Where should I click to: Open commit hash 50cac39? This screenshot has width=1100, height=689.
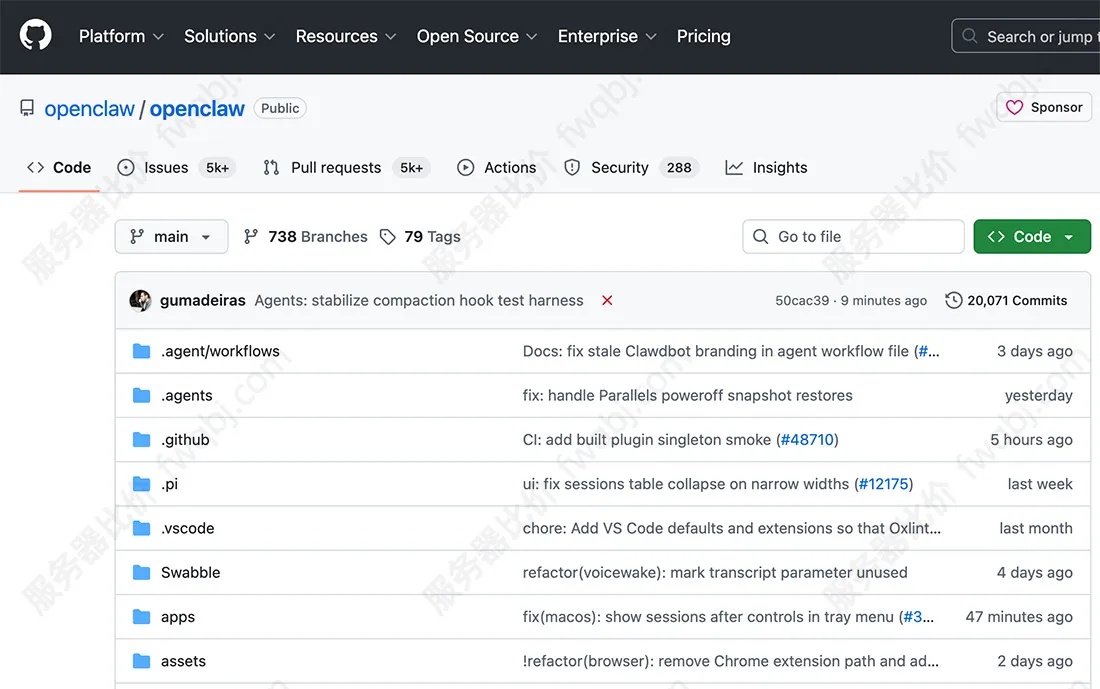801,301
